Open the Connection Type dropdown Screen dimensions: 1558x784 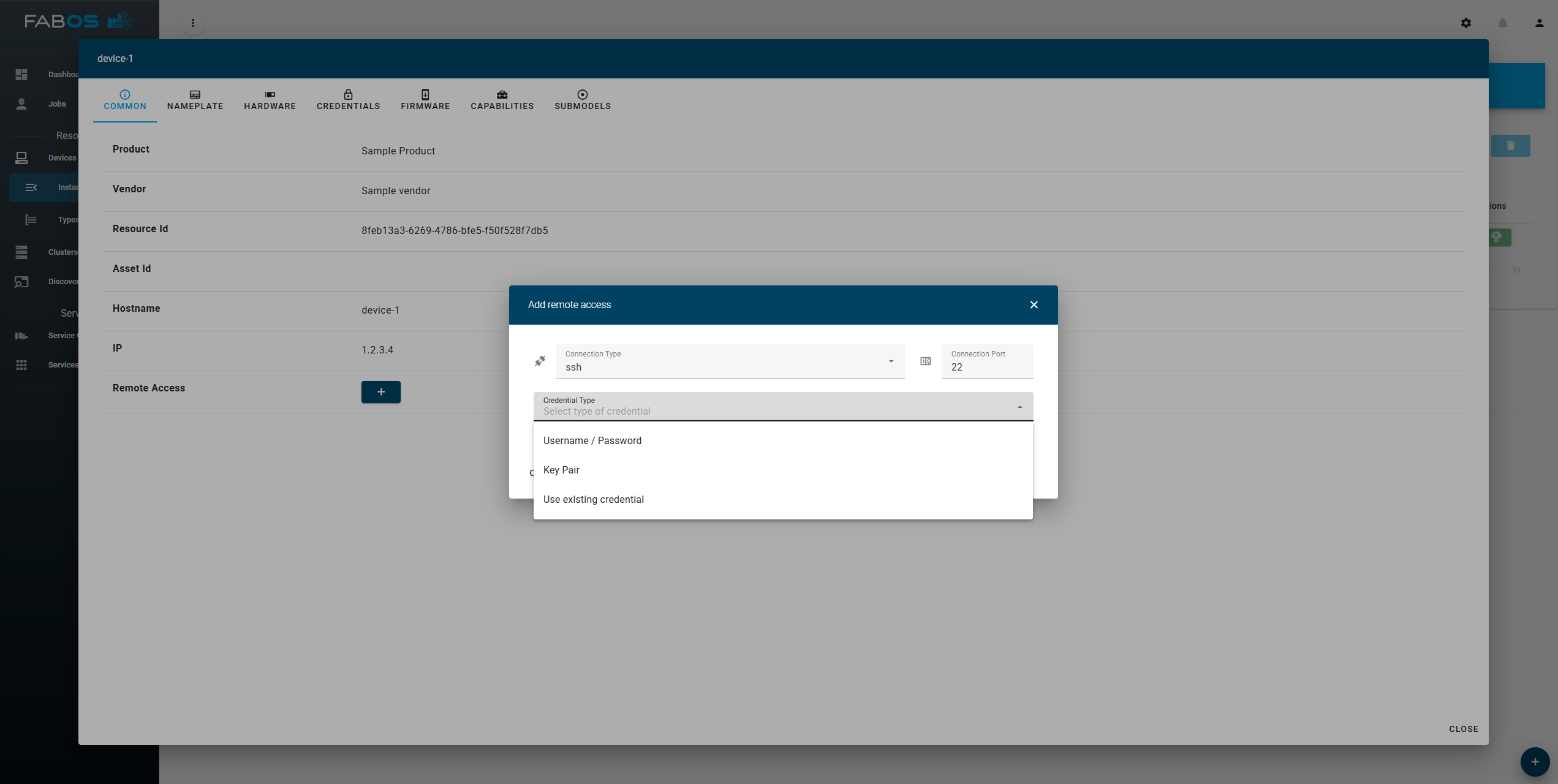click(890, 361)
